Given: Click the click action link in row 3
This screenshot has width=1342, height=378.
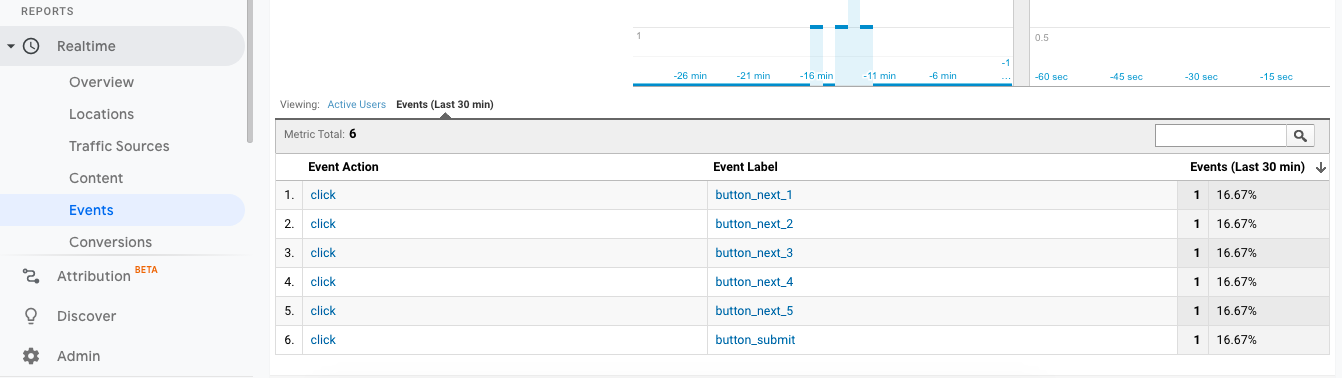Looking at the screenshot, I should click(323, 253).
